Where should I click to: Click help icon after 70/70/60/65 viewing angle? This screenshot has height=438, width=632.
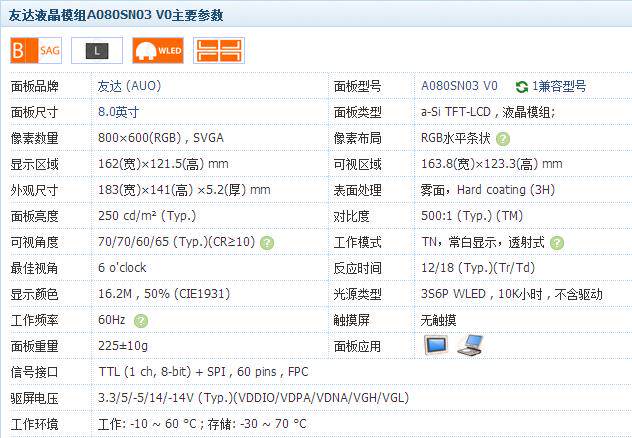(x=267, y=243)
